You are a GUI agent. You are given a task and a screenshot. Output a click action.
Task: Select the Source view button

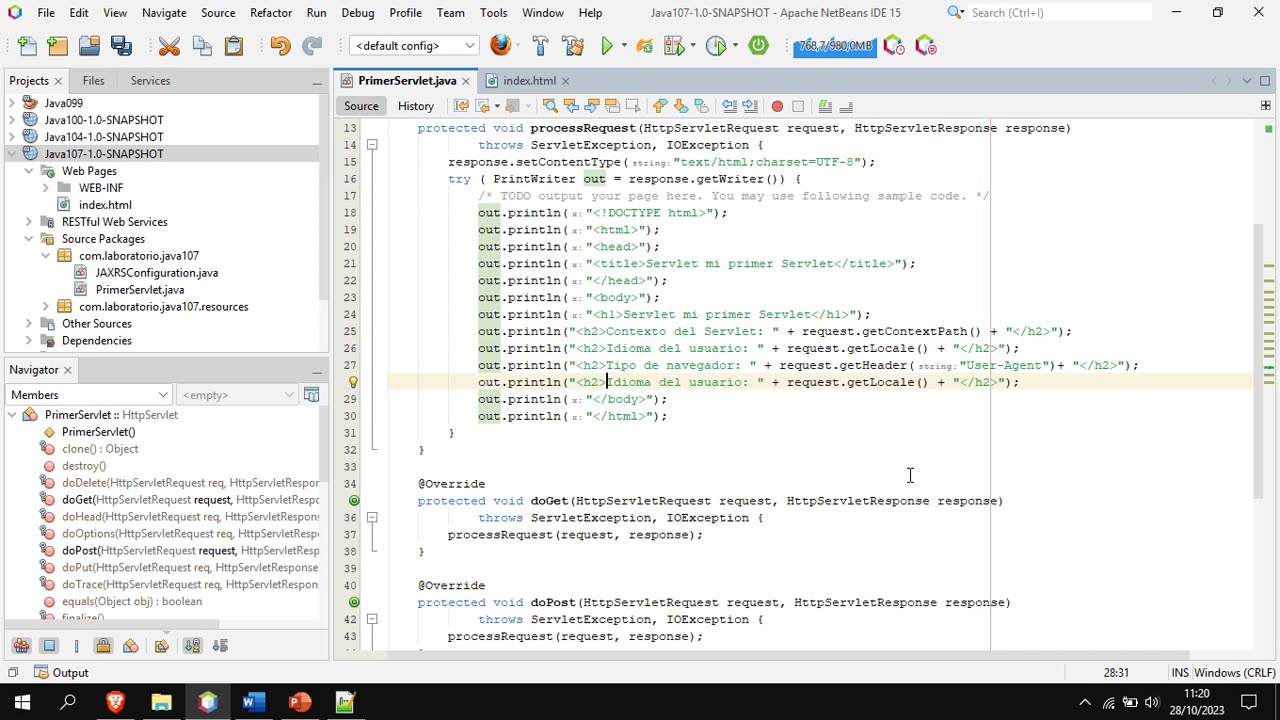pyautogui.click(x=361, y=106)
